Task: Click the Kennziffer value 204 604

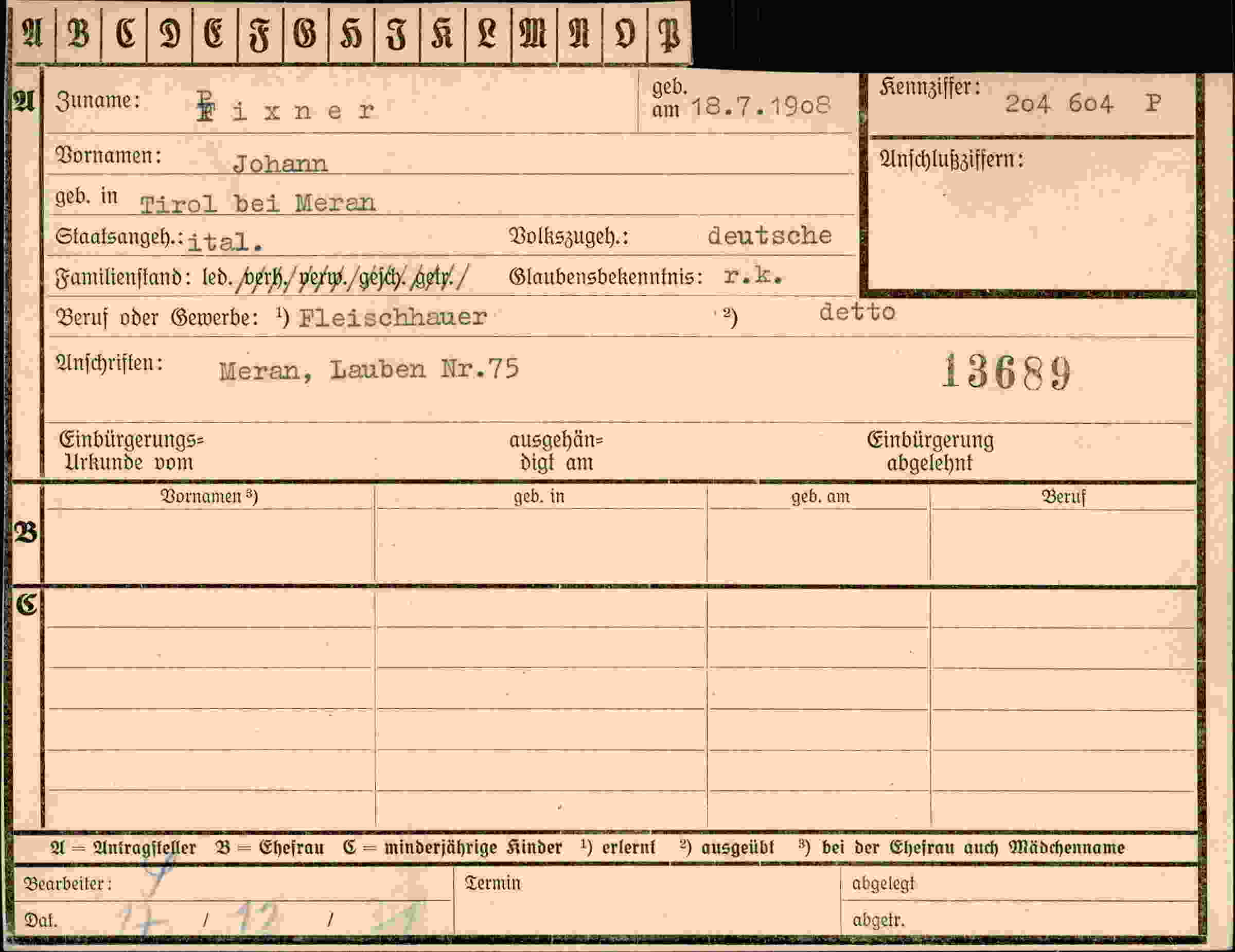Action: coord(1058,103)
